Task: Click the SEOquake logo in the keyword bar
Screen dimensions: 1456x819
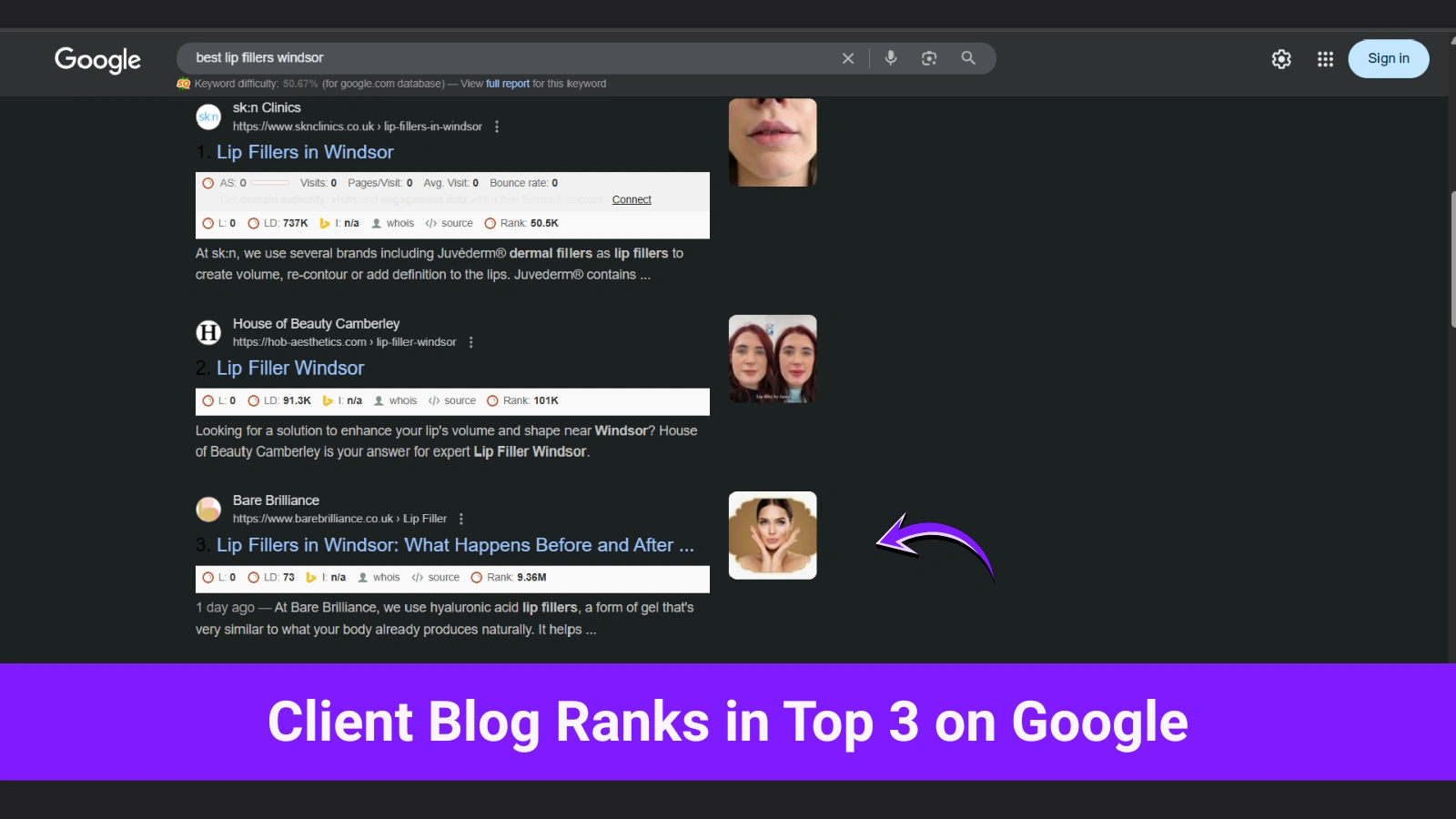Action: (185, 83)
